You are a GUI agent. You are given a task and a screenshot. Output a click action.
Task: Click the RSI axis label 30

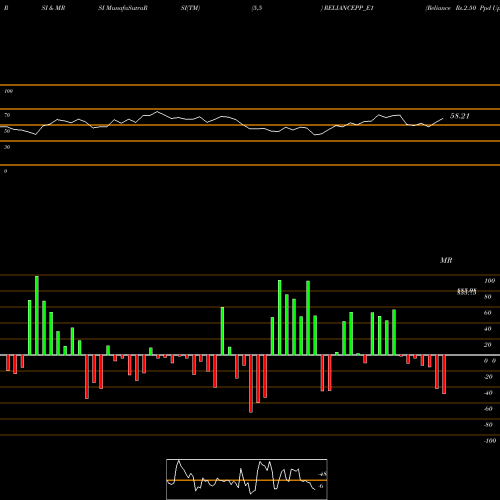tap(7, 147)
